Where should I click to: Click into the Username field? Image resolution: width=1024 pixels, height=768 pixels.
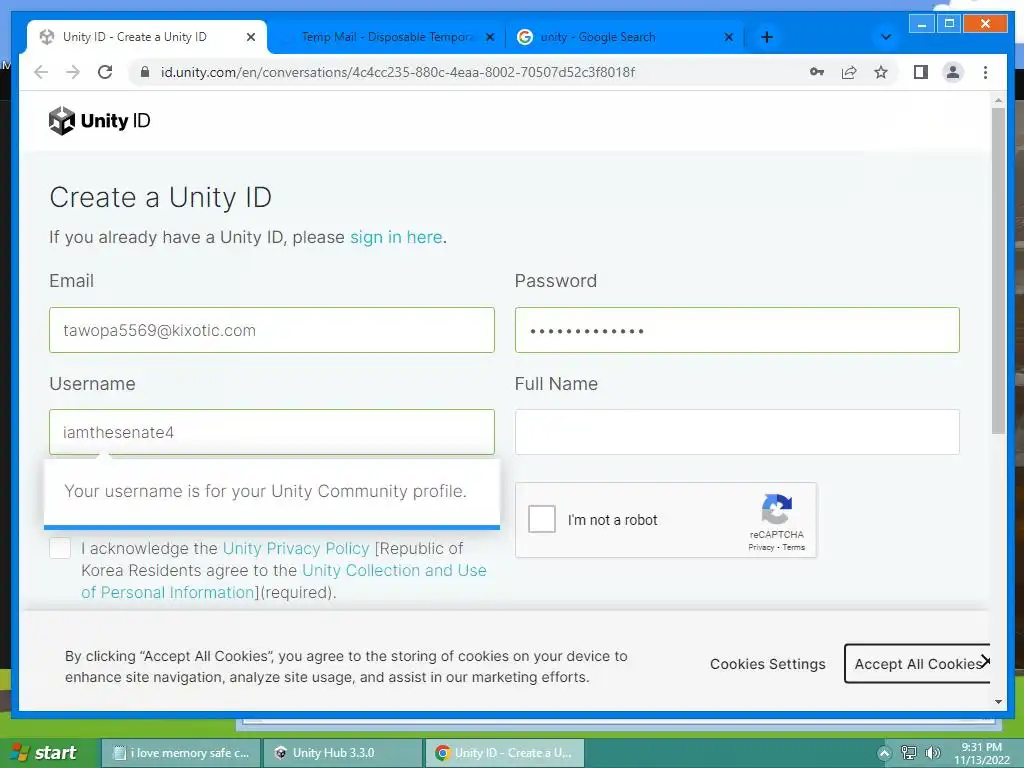272,432
